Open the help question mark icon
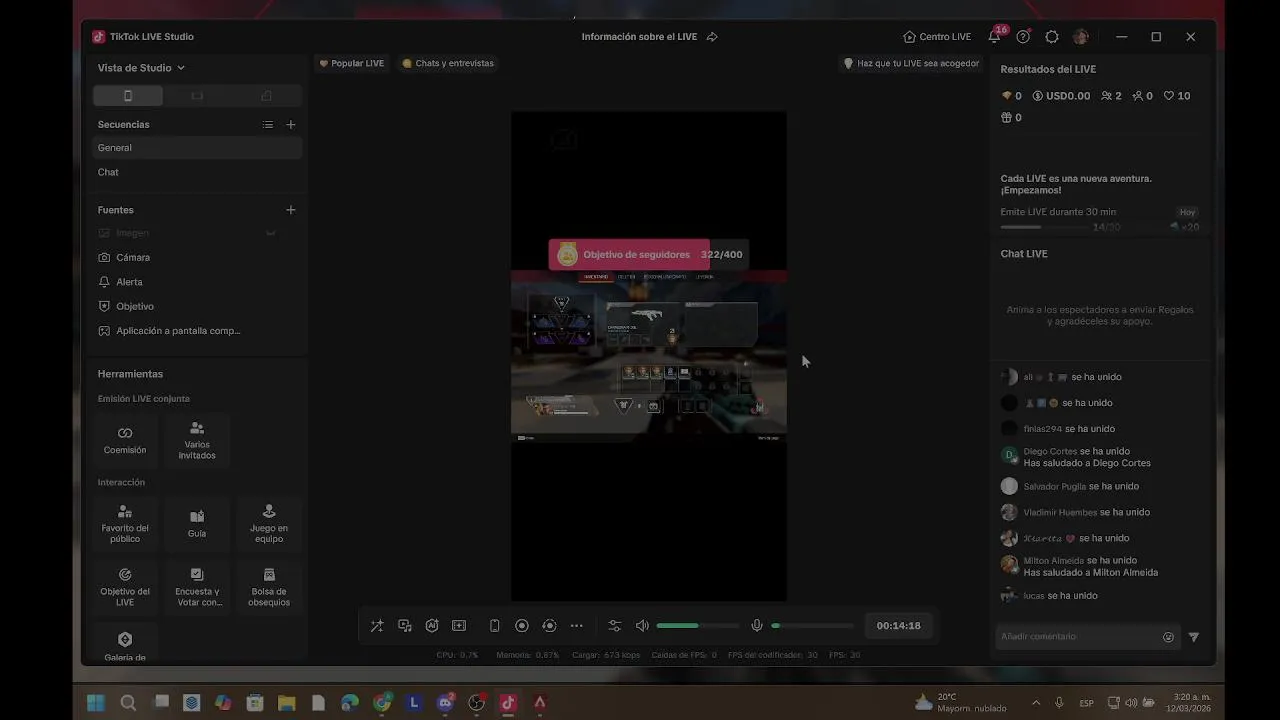 (1023, 36)
